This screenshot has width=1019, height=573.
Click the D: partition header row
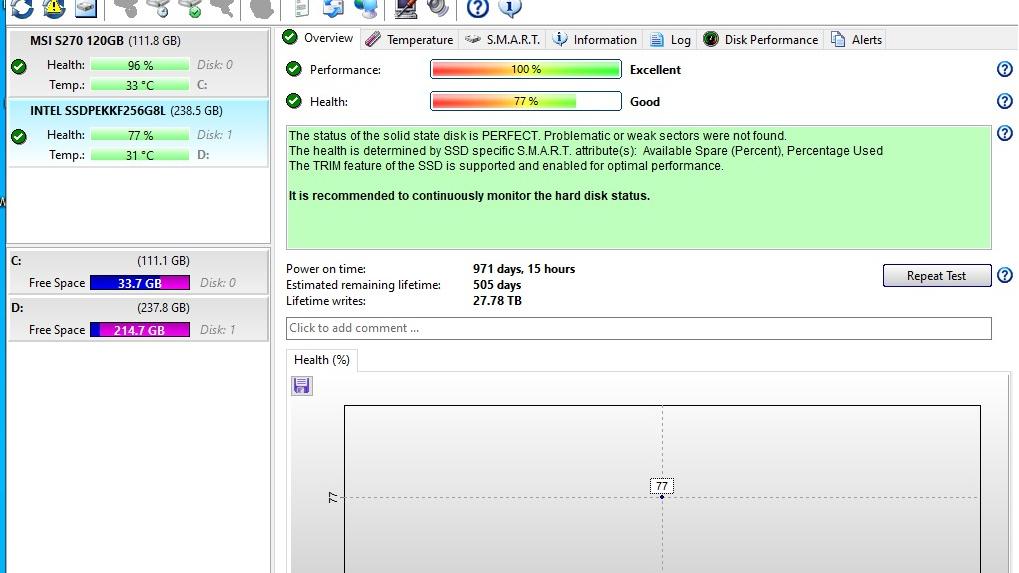tap(138, 307)
